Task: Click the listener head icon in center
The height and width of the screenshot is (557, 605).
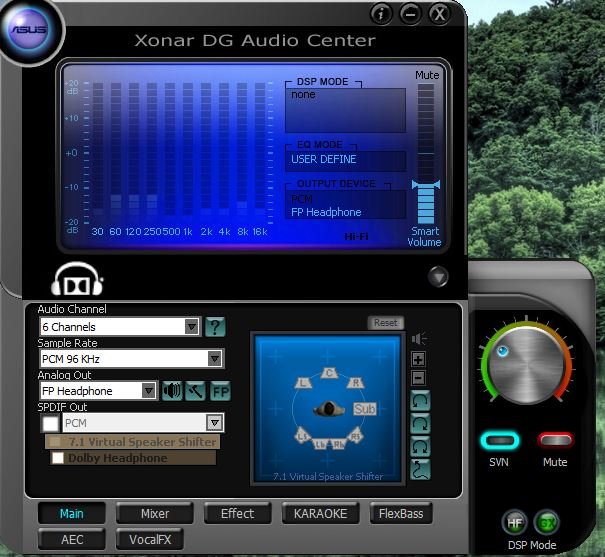Action: point(329,409)
